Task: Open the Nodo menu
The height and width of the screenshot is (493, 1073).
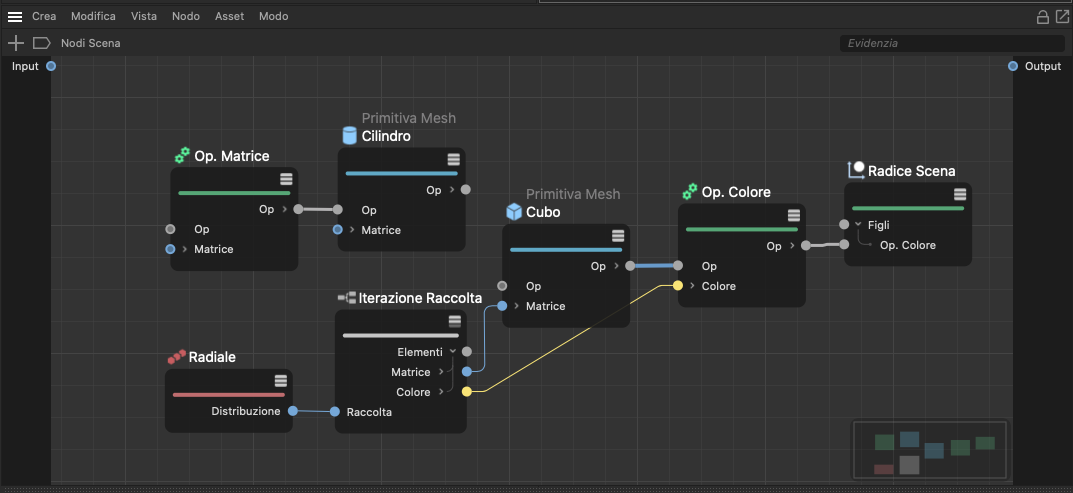Action: coord(185,16)
